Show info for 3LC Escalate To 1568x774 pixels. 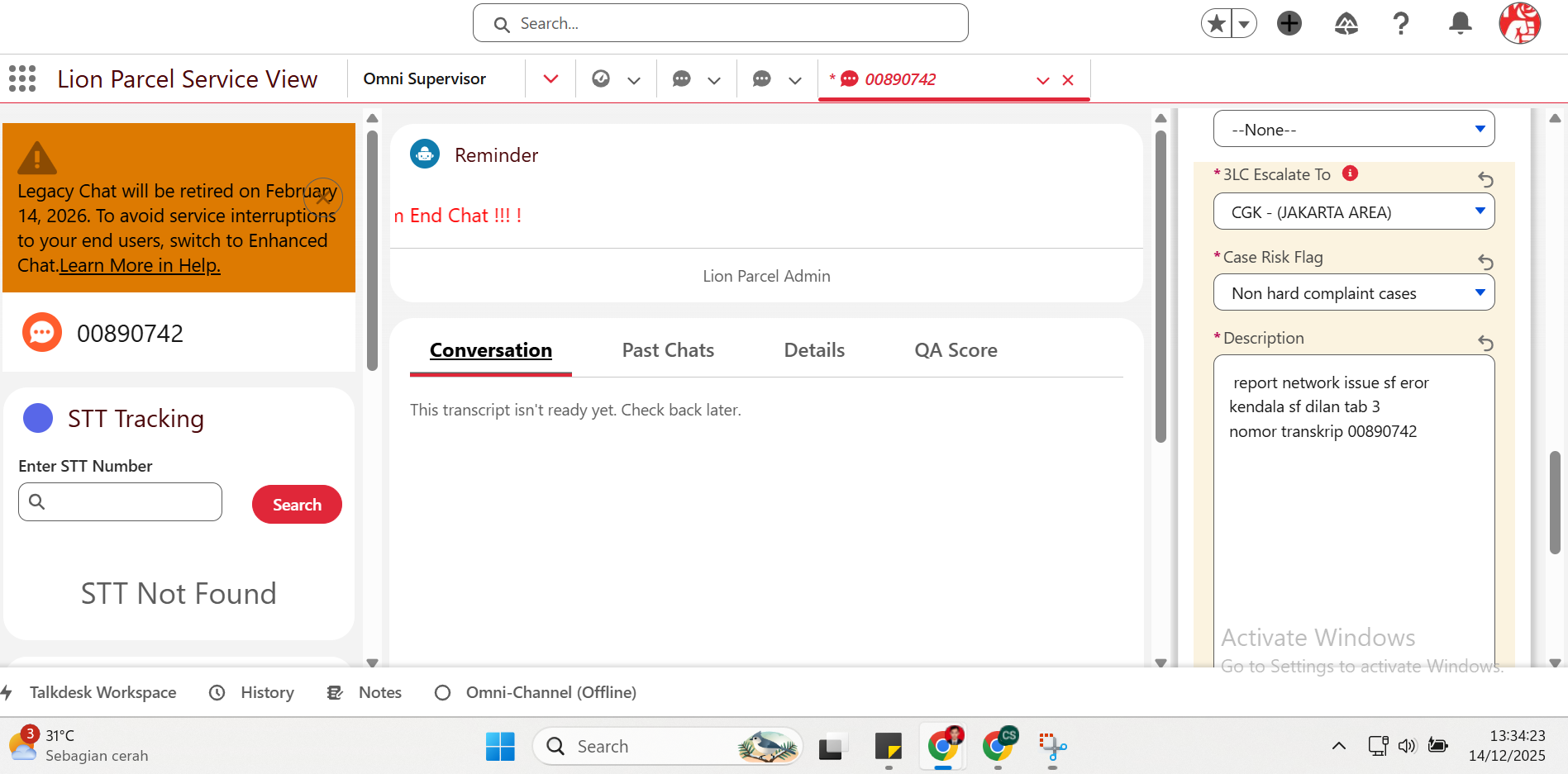(1350, 173)
